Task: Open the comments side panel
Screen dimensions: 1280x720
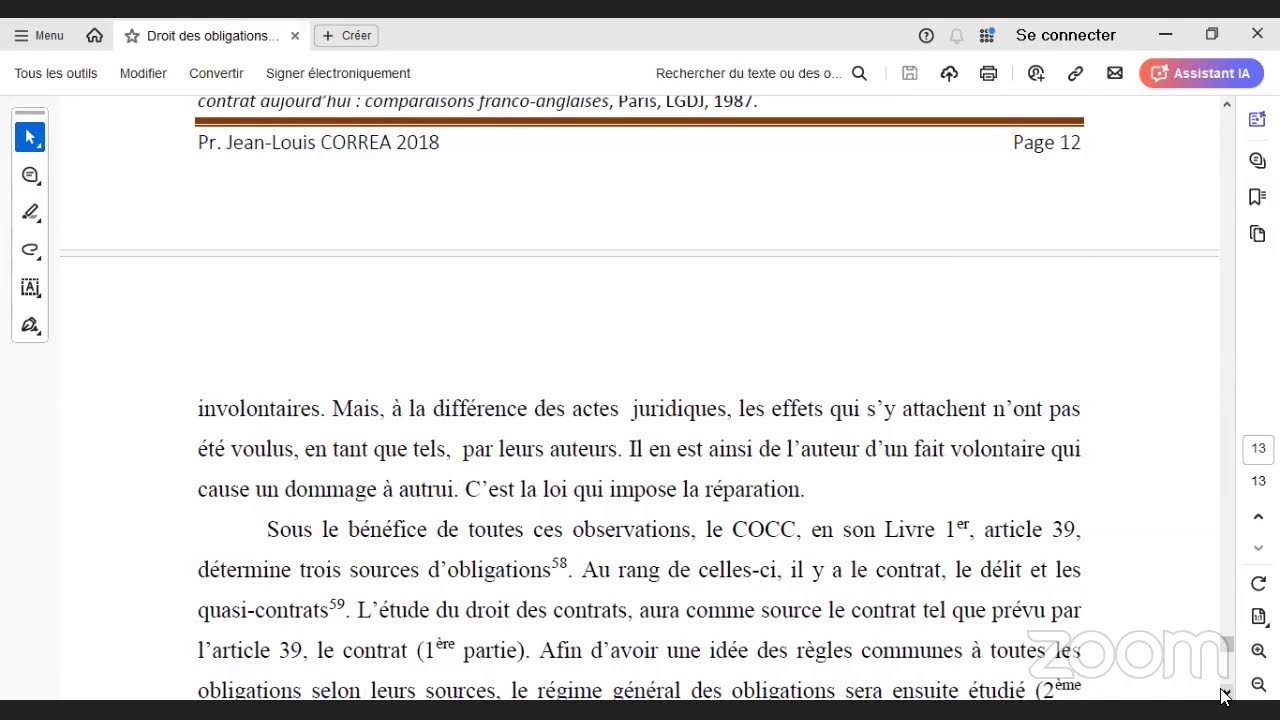Action: point(1257,160)
